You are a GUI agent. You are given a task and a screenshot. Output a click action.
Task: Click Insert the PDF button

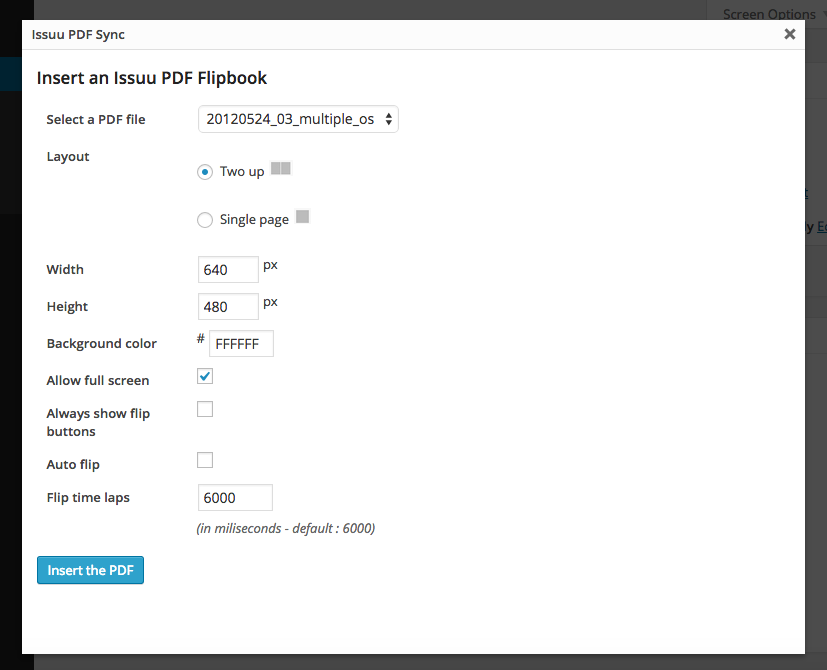click(90, 570)
